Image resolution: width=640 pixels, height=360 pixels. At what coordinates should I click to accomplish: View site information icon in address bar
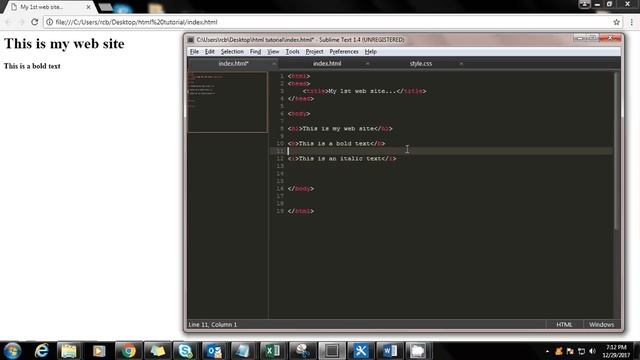(49, 22)
